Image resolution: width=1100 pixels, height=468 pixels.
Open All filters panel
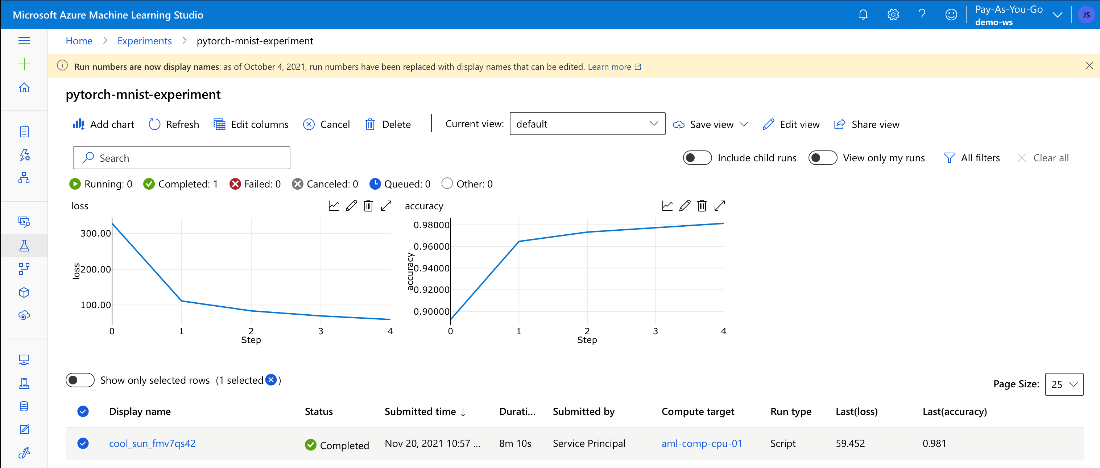tap(972, 158)
